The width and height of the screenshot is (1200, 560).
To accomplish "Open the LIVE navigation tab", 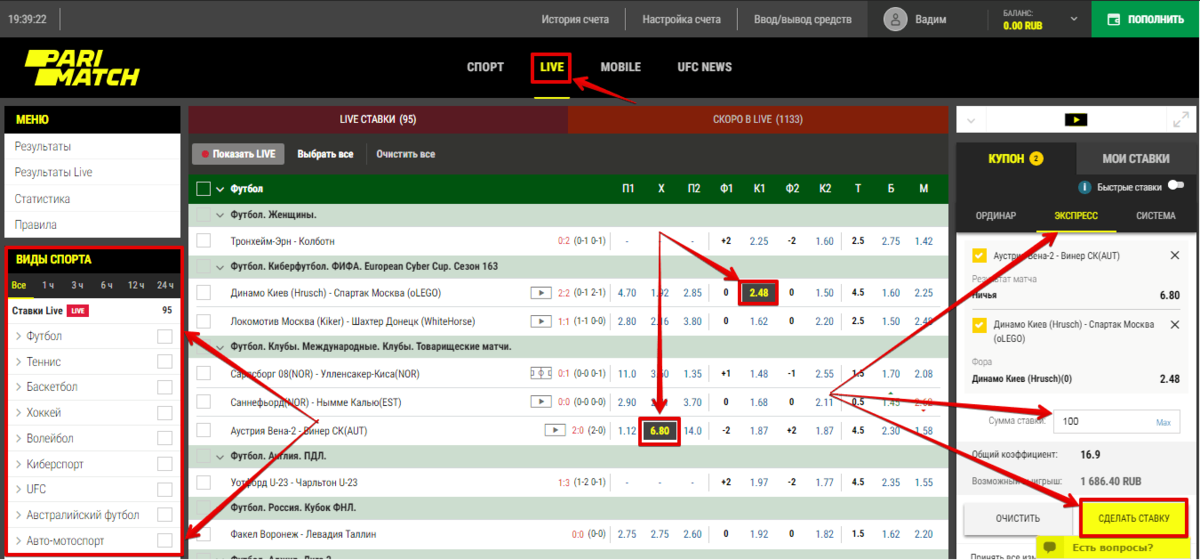I will click(552, 67).
